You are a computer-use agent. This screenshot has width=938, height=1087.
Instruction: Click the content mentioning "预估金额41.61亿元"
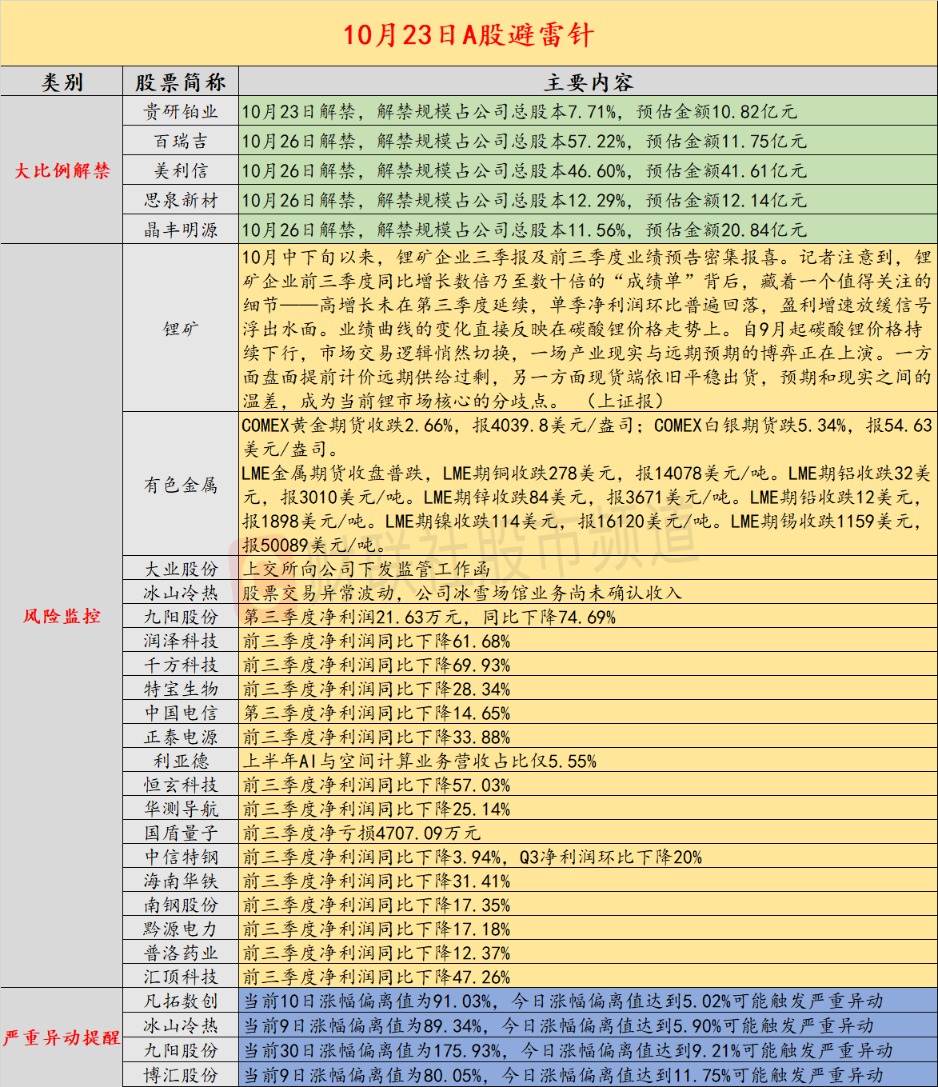[x=588, y=170]
